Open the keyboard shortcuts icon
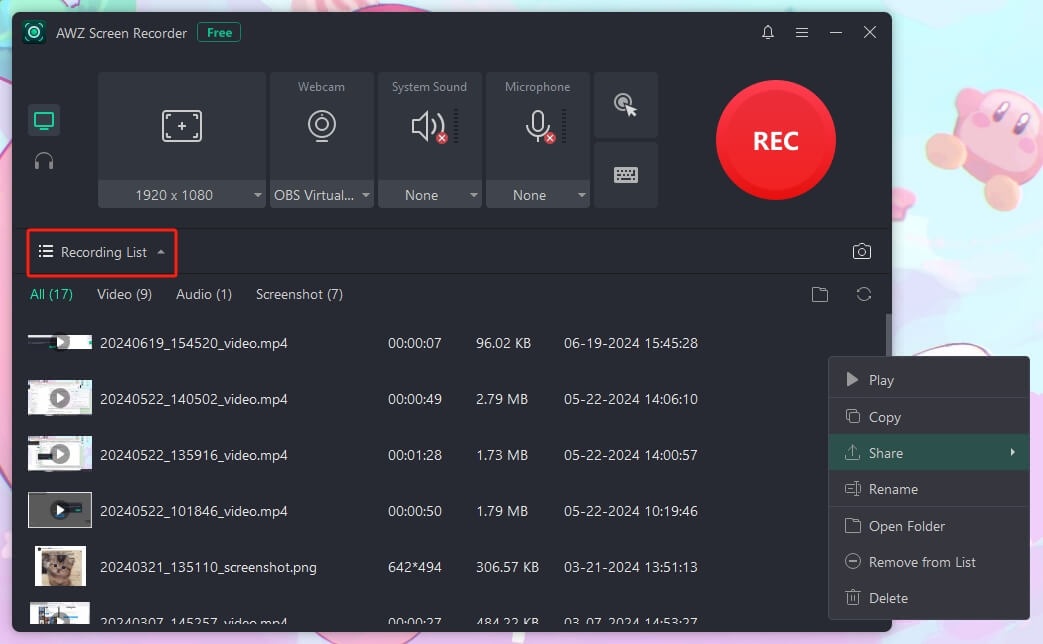This screenshot has height=644, width=1043. pyautogui.click(x=625, y=175)
